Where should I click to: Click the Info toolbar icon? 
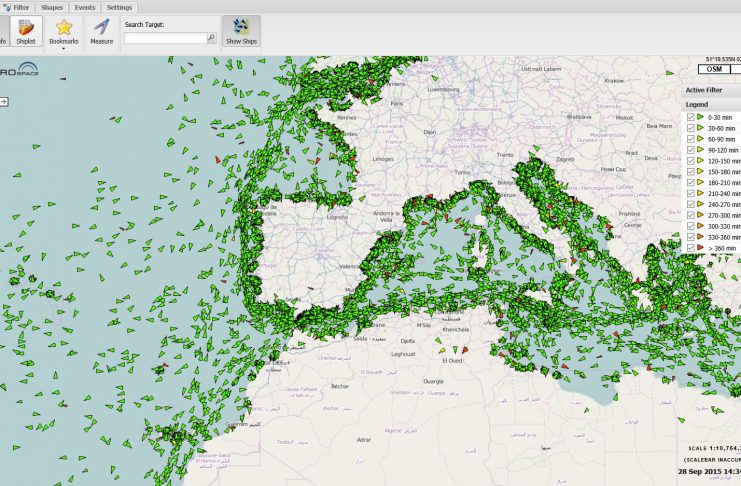tap(3, 30)
